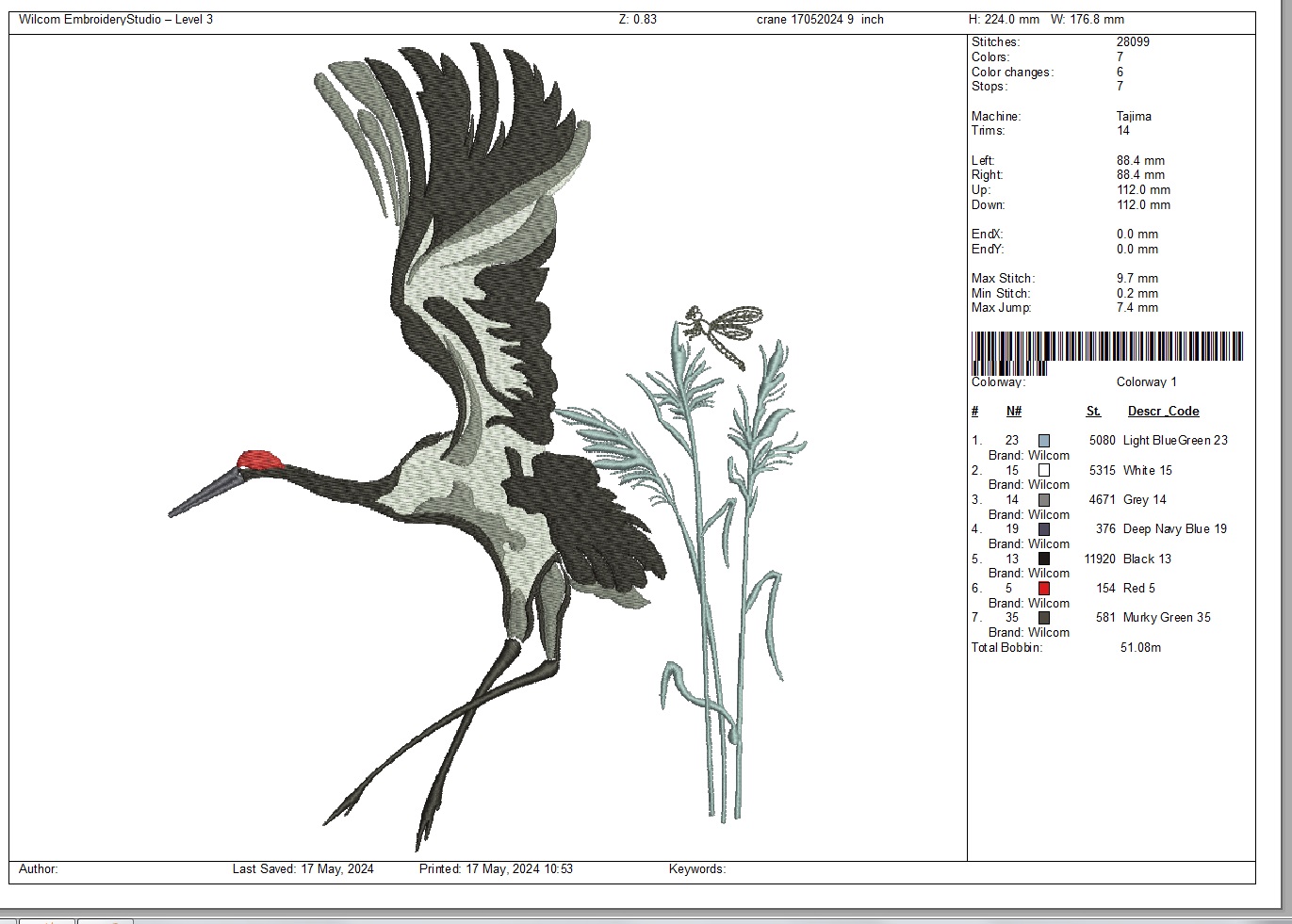Click the Colorway 1 value text
Screen dimensions: 1292x924
[x=1146, y=382]
